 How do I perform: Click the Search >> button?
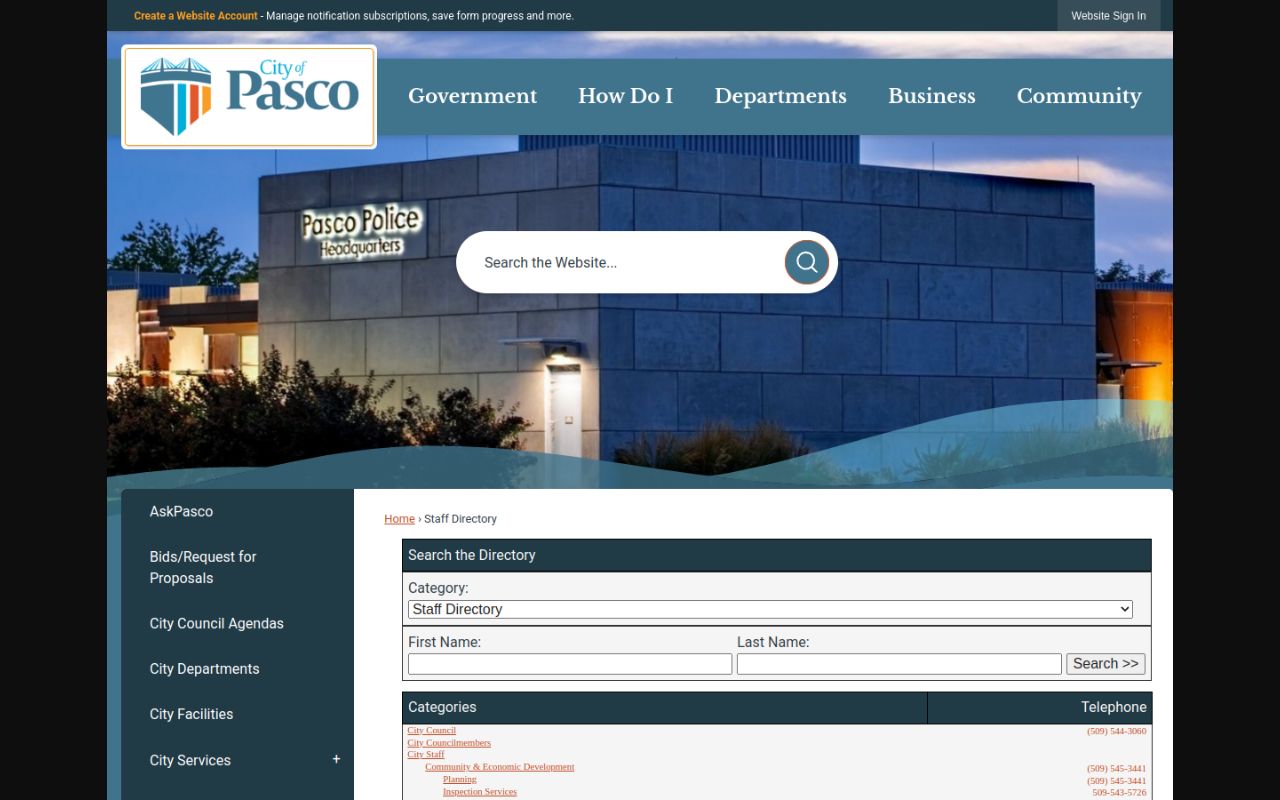tap(1106, 664)
